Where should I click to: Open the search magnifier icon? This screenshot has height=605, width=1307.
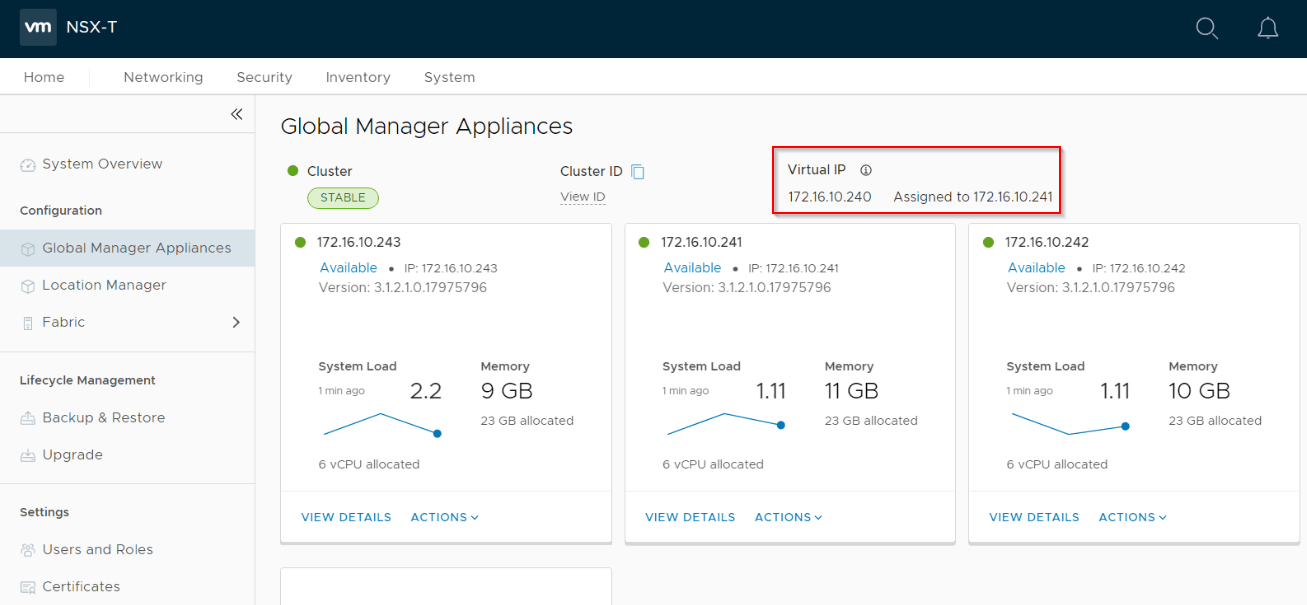1207,29
